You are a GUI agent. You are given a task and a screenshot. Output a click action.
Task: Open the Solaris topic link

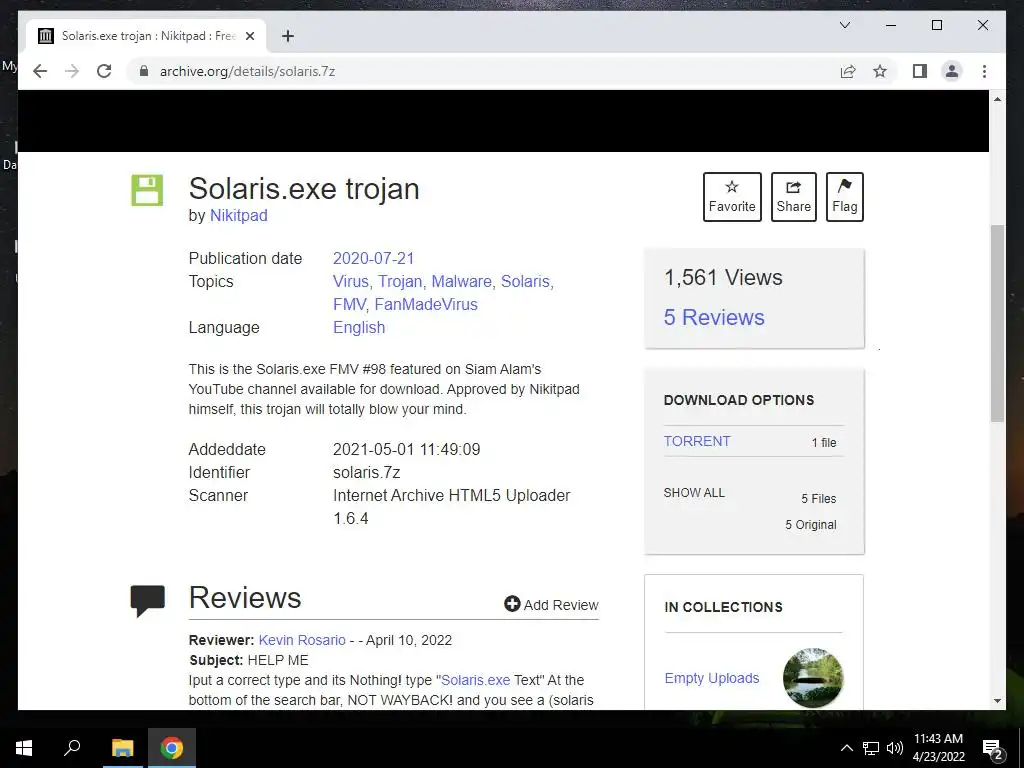[525, 281]
